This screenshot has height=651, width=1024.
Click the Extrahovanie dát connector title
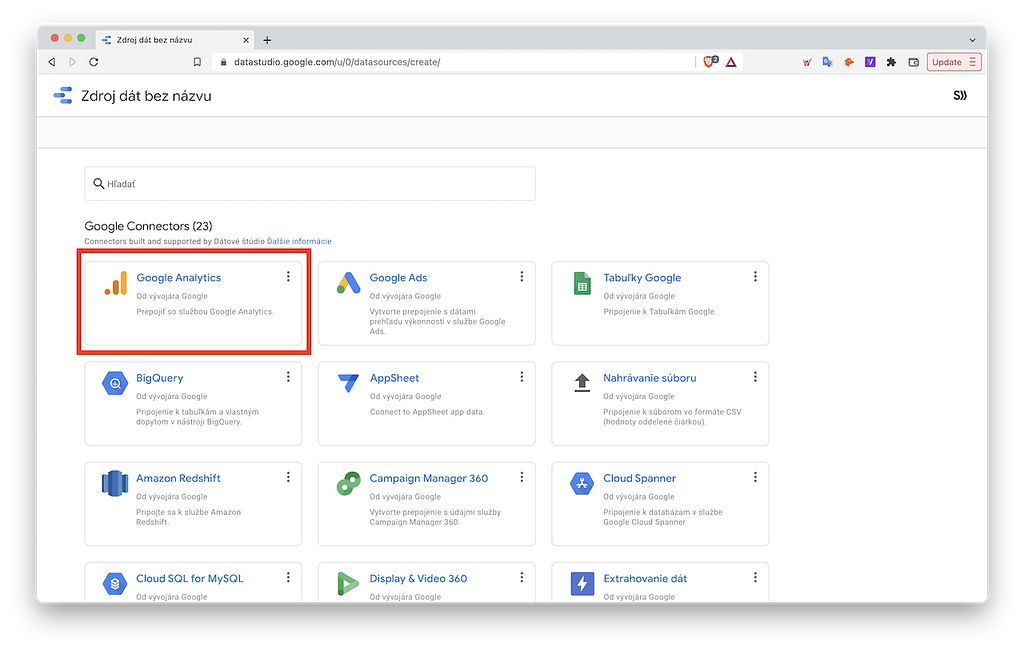[x=645, y=579]
